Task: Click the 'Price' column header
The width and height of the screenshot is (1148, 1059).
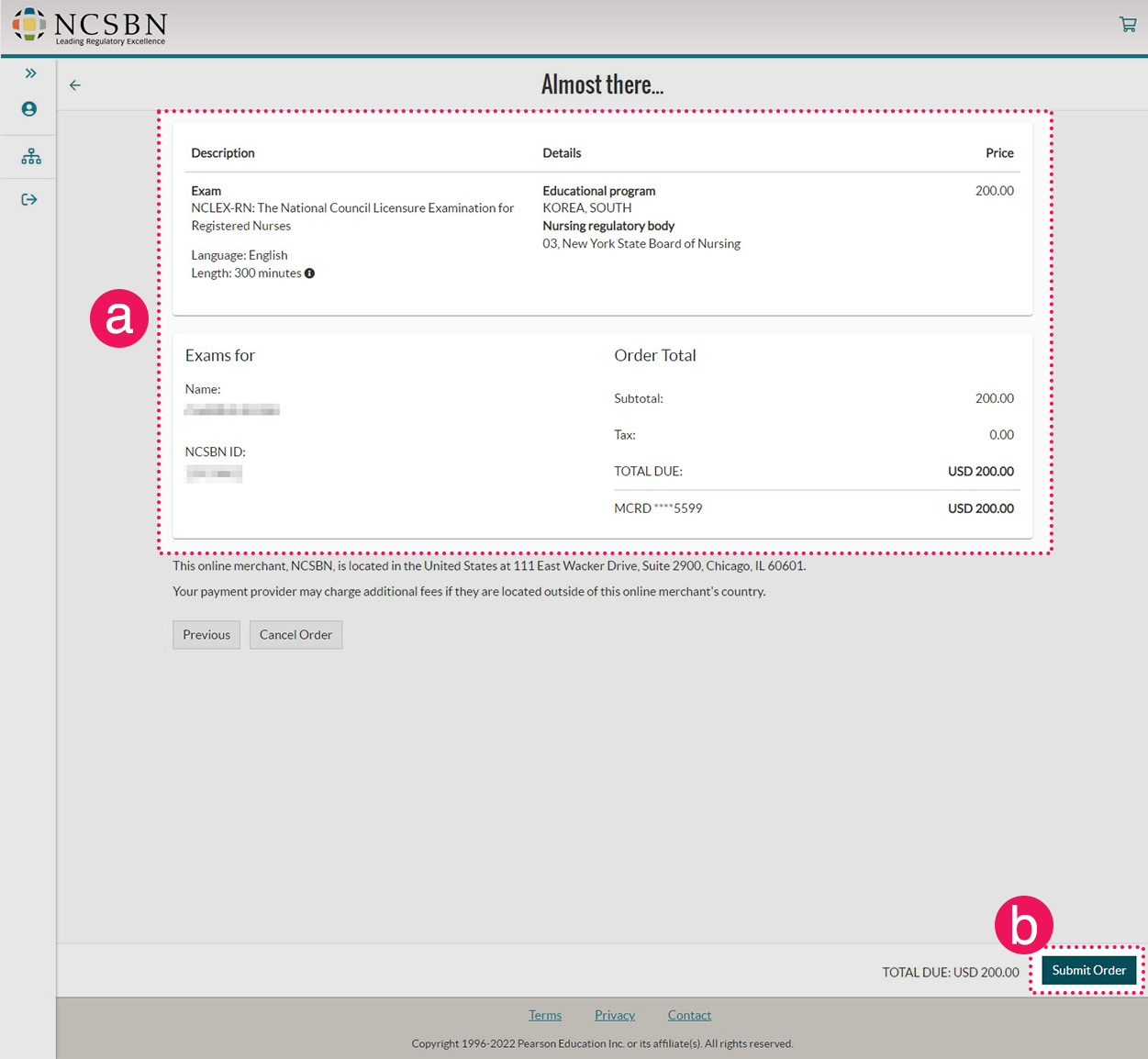Action: click(999, 153)
